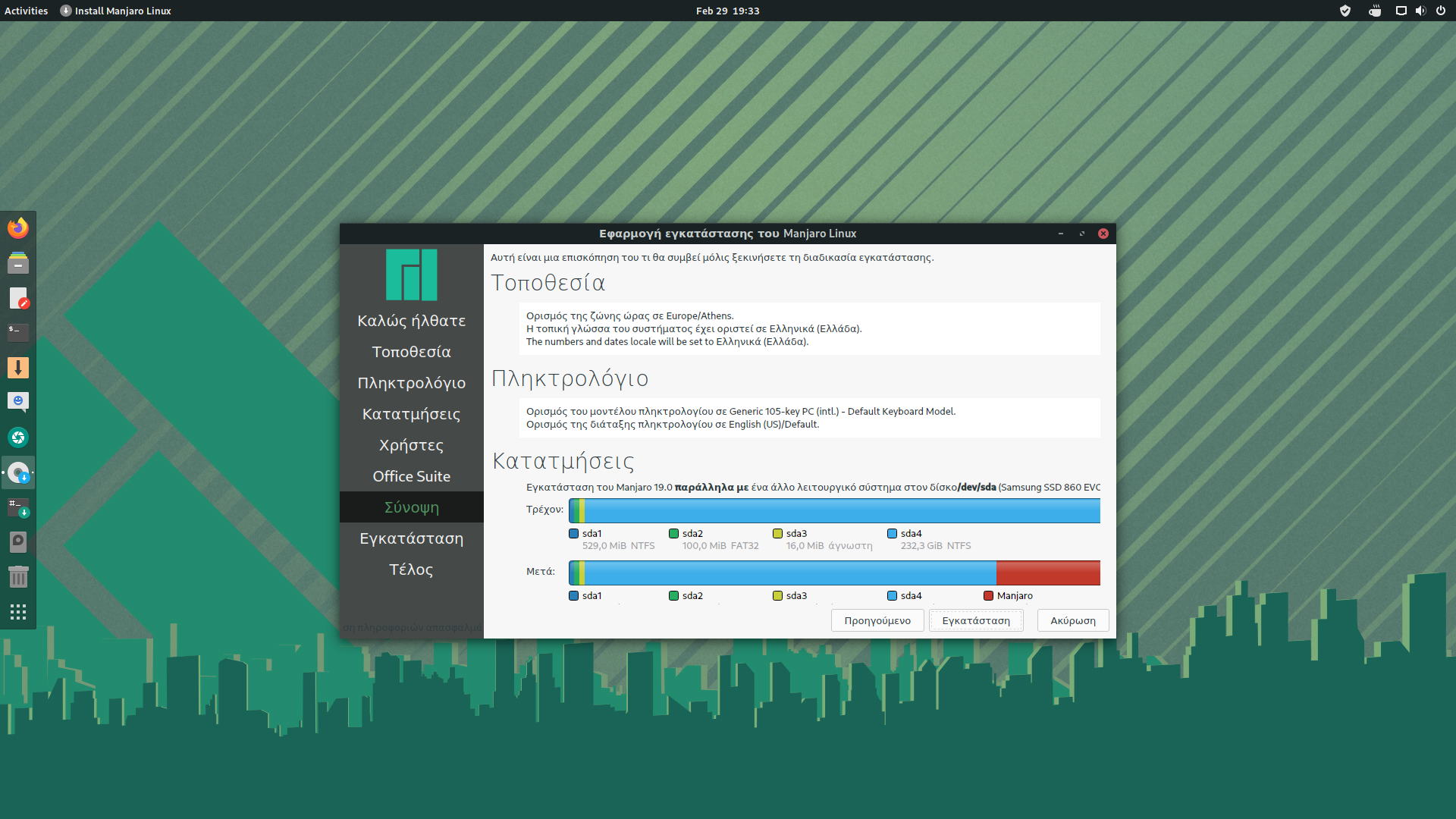Open the clock and calendar dropdown
This screenshot has width=1456, height=819.
coord(727,11)
